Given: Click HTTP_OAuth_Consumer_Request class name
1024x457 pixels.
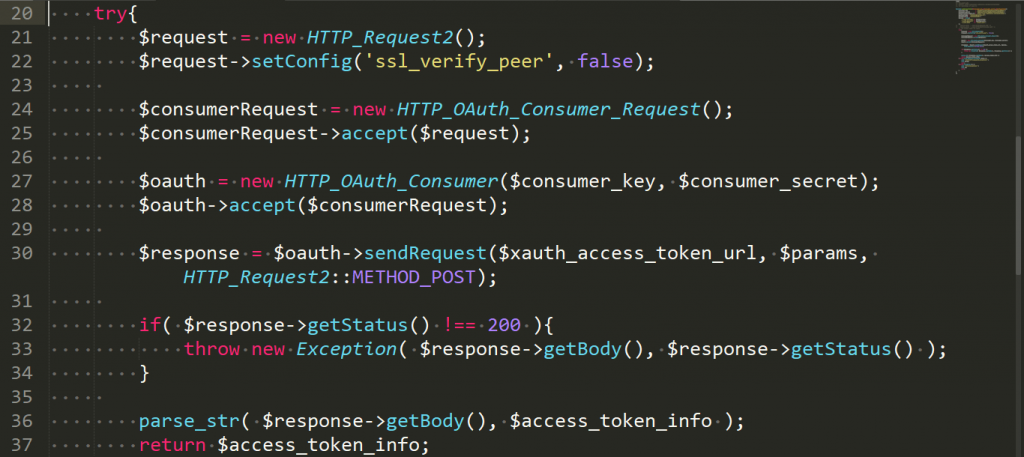Looking at the screenshot, I should (549, 110).
